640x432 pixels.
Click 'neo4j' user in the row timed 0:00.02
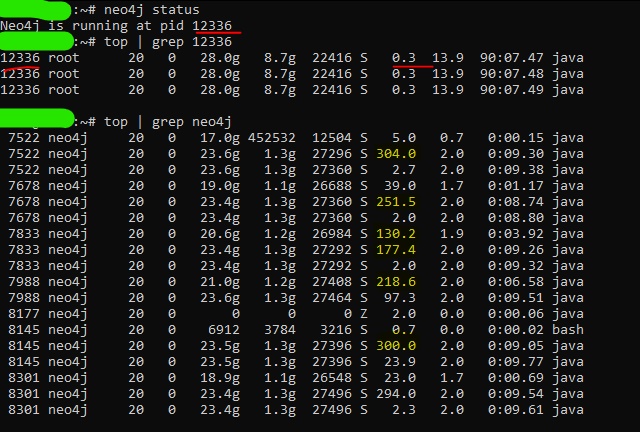[x=68, y=330]
